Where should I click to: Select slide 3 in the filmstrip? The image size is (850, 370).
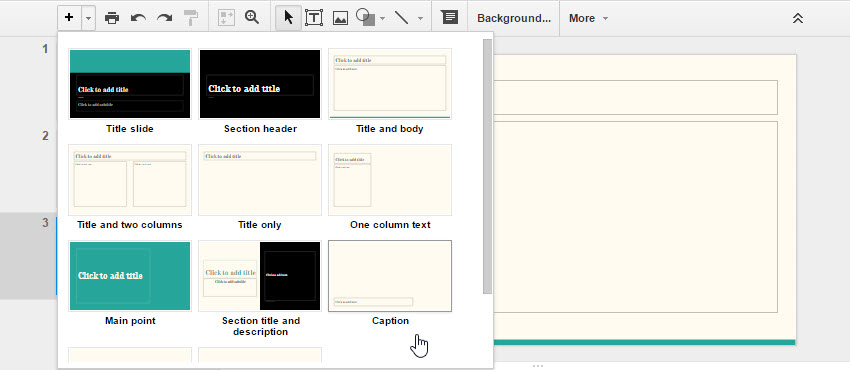point(28,256)
